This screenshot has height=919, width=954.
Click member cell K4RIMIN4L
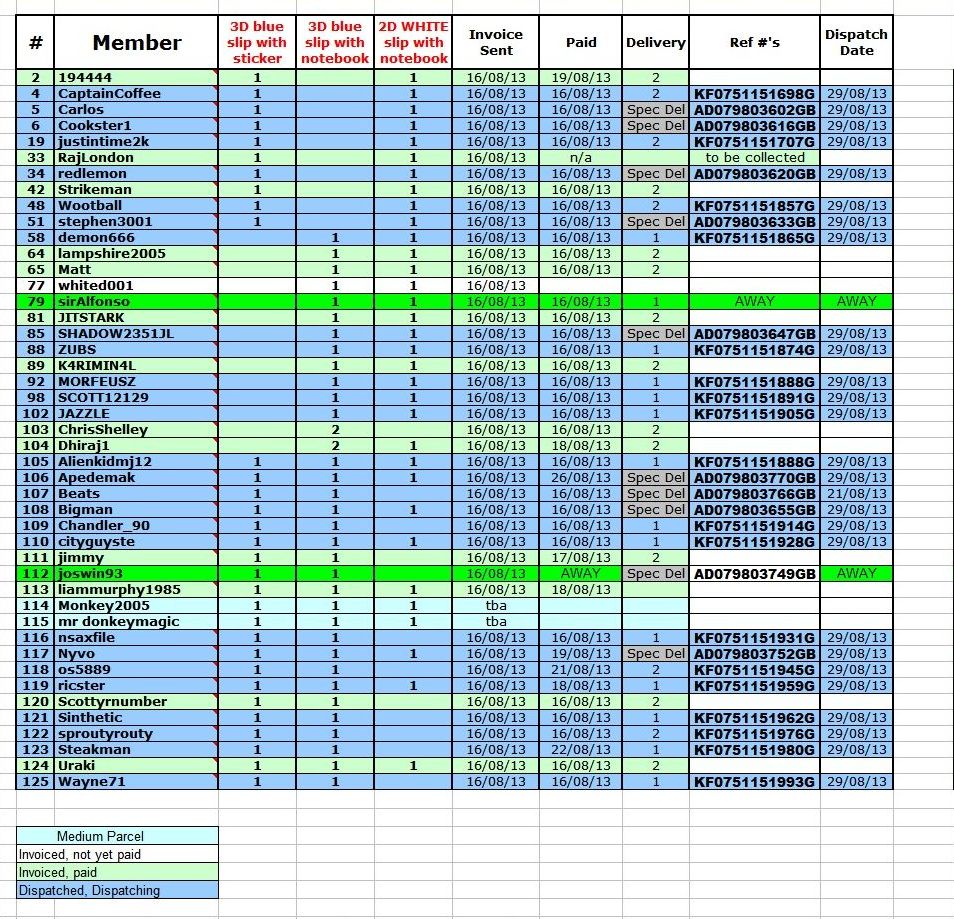(136, 366)
